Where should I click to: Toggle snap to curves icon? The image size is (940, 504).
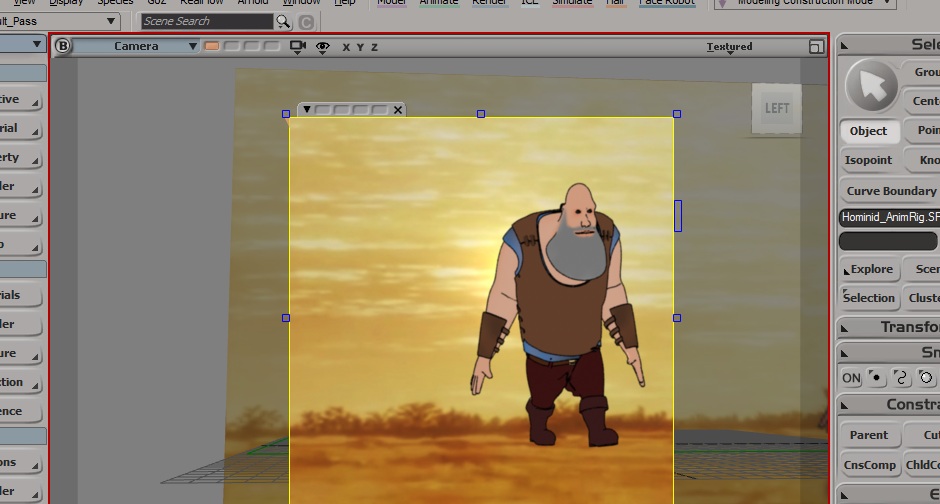[900, 378]
